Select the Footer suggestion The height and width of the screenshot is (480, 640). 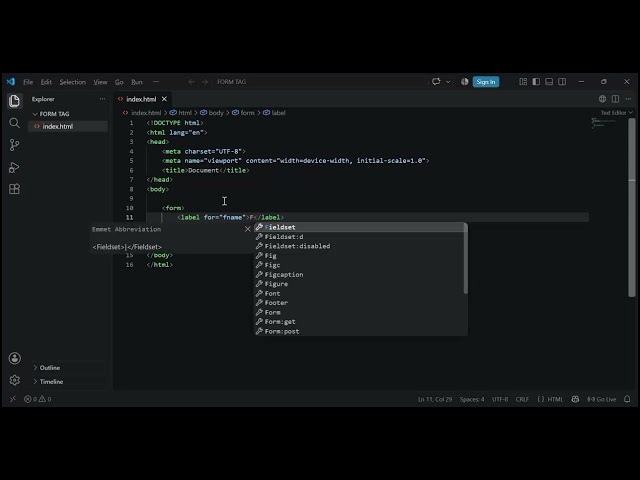[x=360, y=303]
